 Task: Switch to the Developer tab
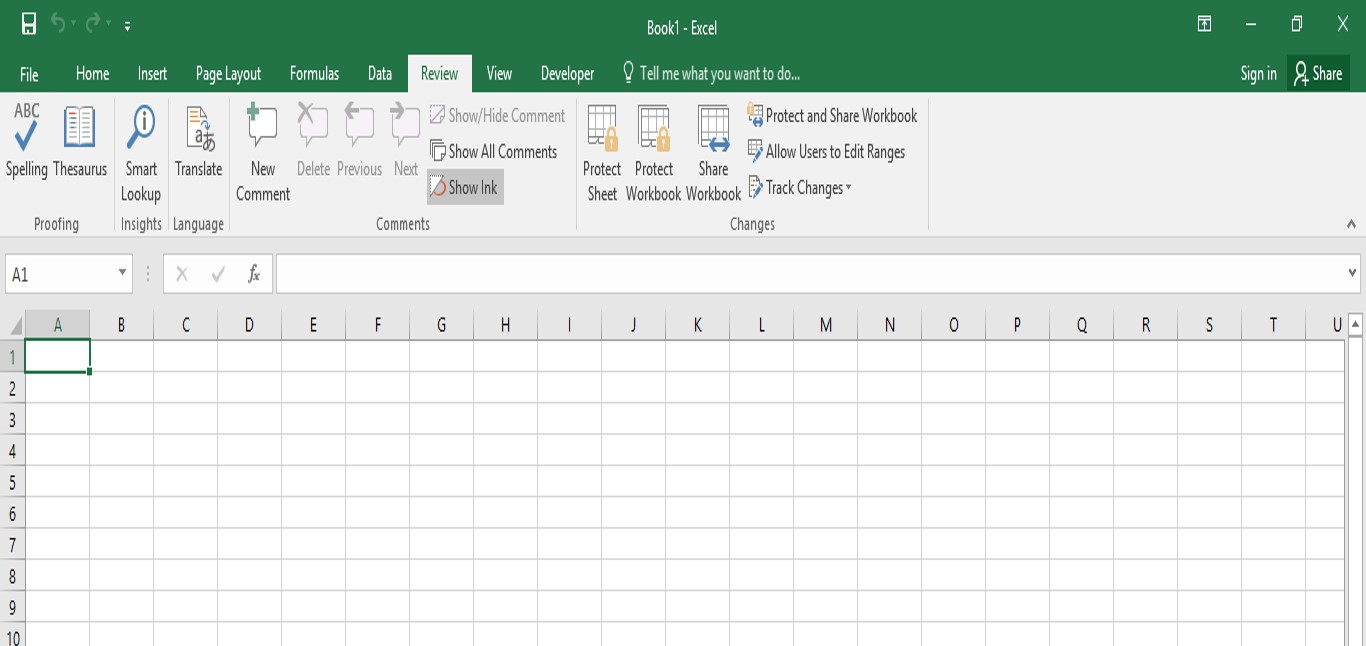pos(567,73)
